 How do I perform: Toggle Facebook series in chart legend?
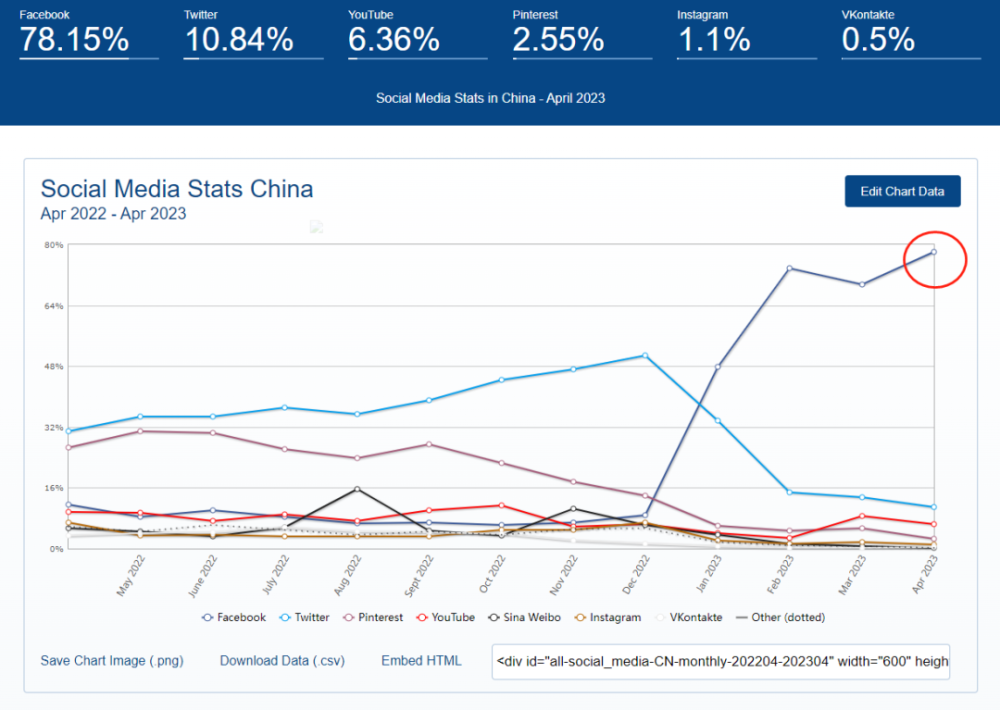(233, 618)
